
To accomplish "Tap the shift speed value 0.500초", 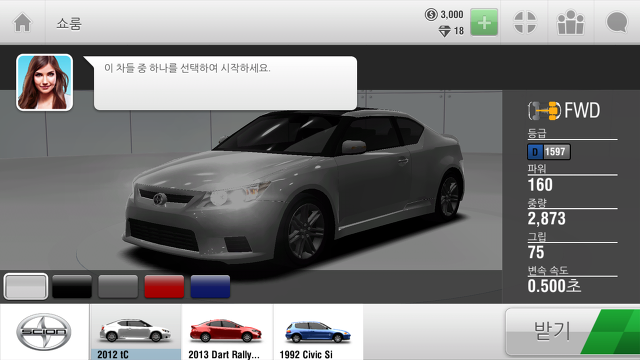I will pos(554,286).
